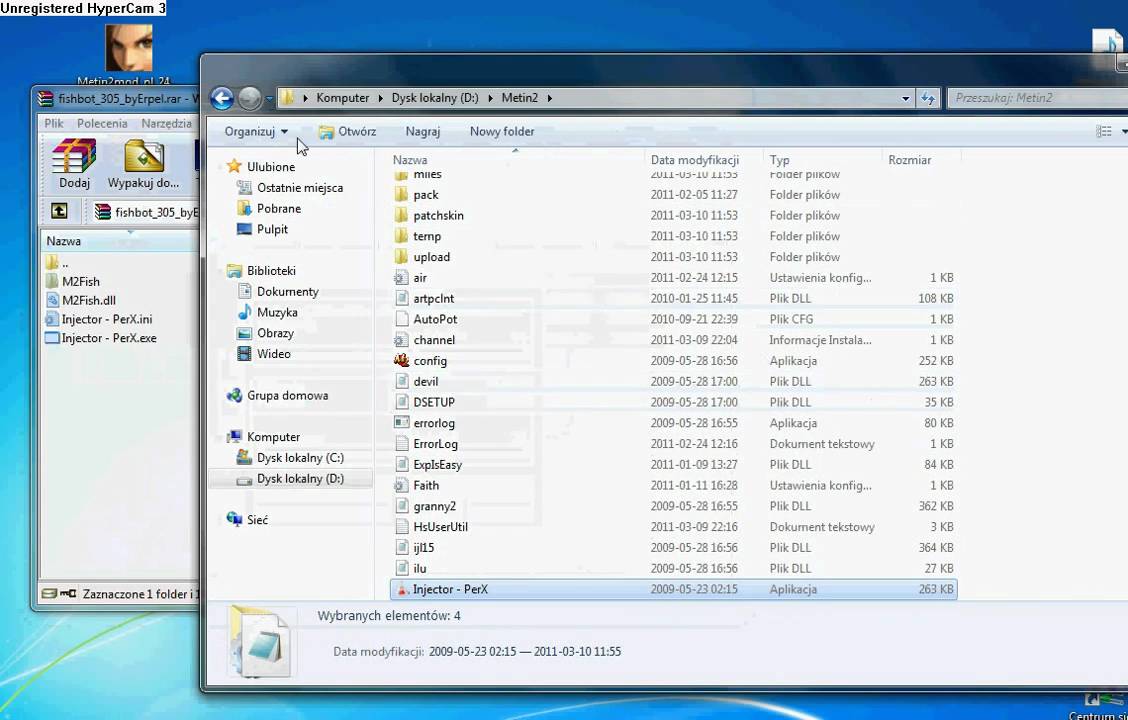Screen dimensions: 1128x720
Task: Select the Injector - PerX application icon in Explorer
Action: pos(401,589)
